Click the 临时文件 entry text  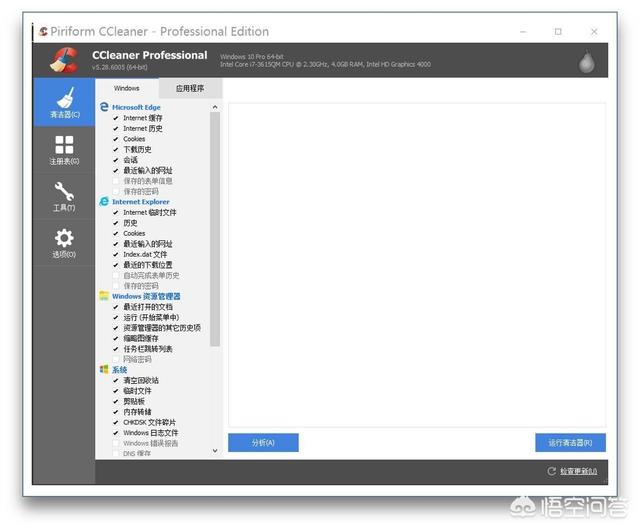coord(137,391)
